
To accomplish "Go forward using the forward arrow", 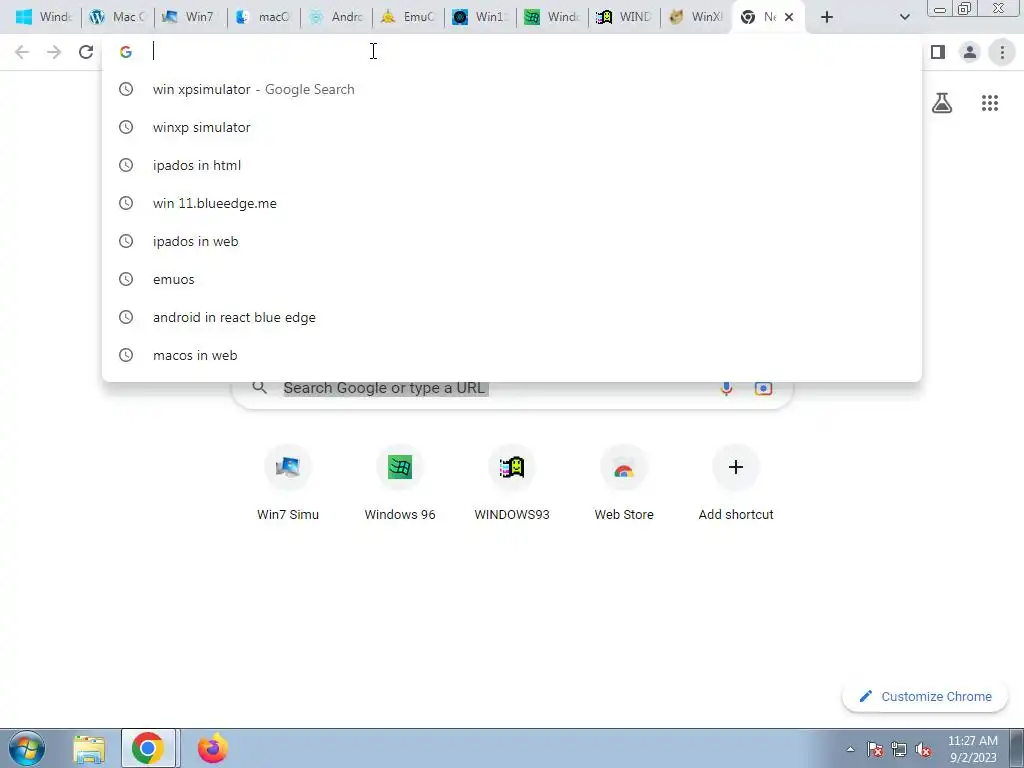I will 54,52.
